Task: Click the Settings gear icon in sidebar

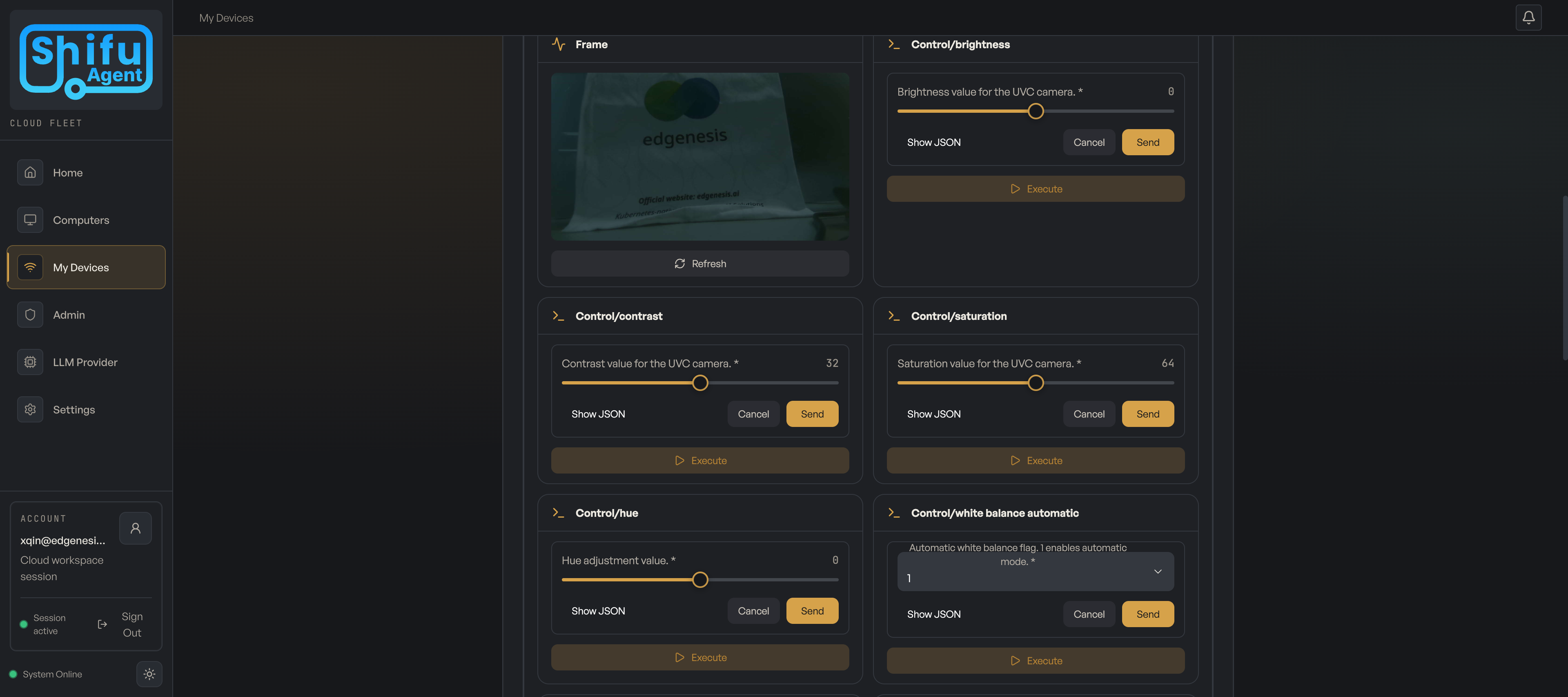Action: click(30, 409)
